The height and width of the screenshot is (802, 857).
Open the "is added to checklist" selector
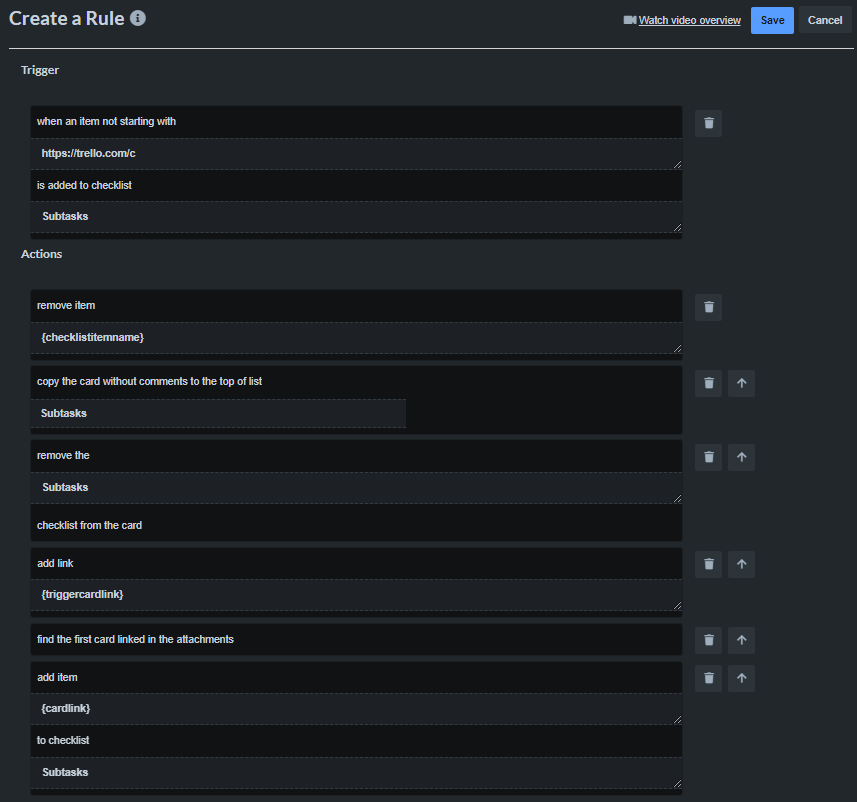(x=355, y=185)
